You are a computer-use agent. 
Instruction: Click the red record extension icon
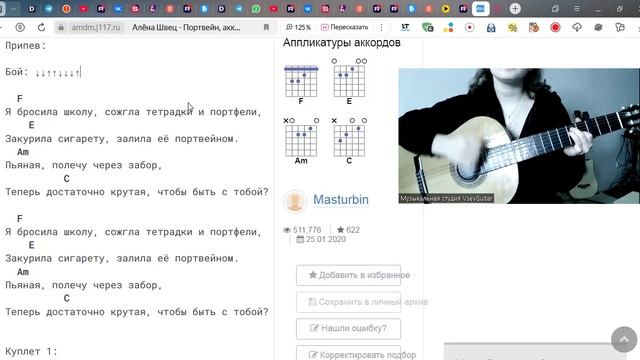pos(555,27)
